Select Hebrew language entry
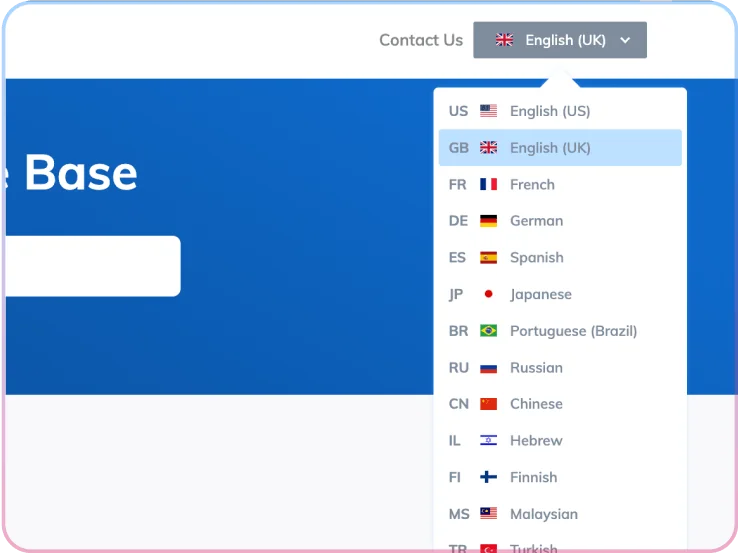 [x=560, y=441]
